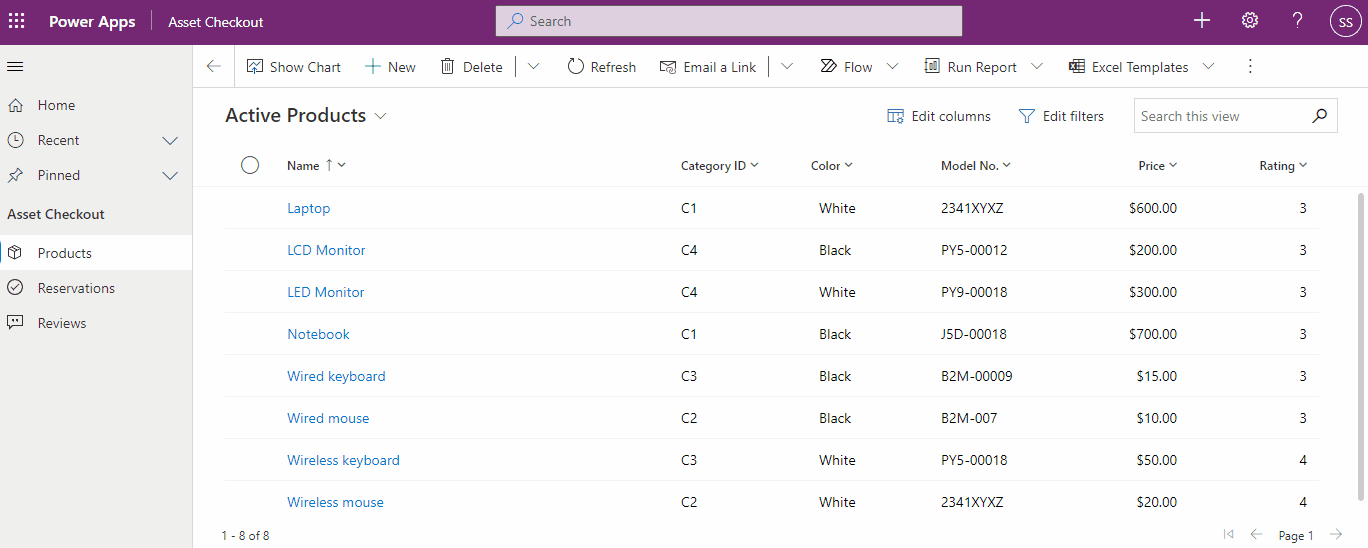Click the Edit columns button
The height and width of the screenshot is (548, 1368).
pos(939,116)
